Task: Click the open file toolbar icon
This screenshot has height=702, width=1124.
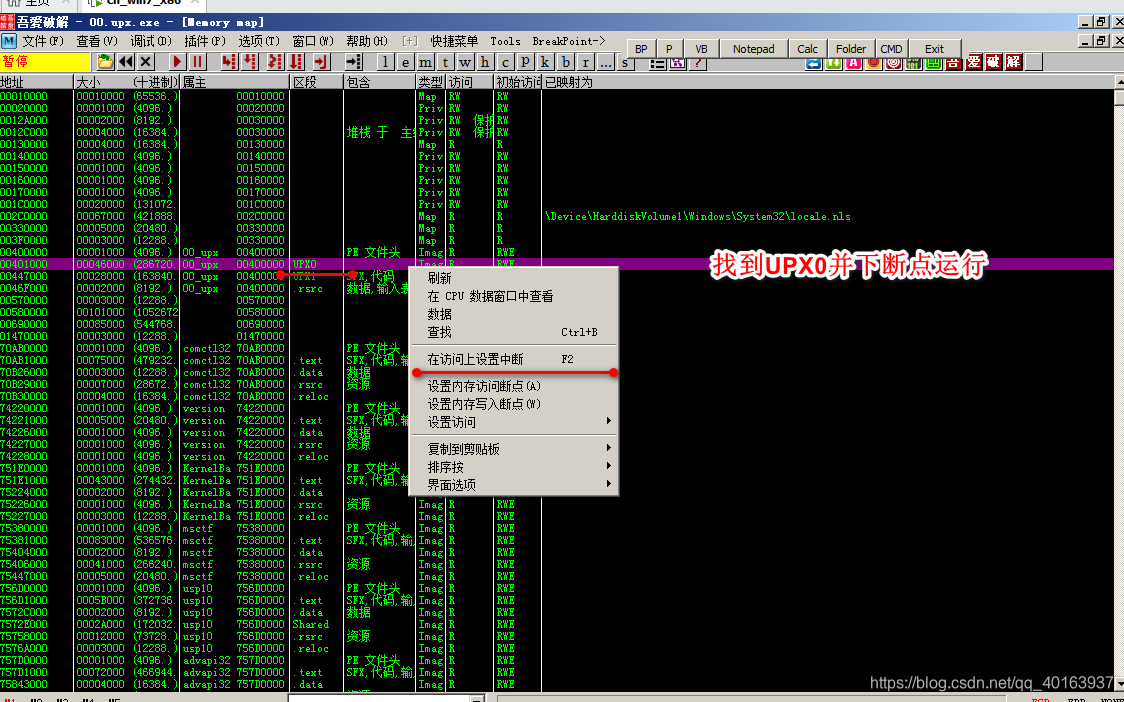Action: coord(105,62)
